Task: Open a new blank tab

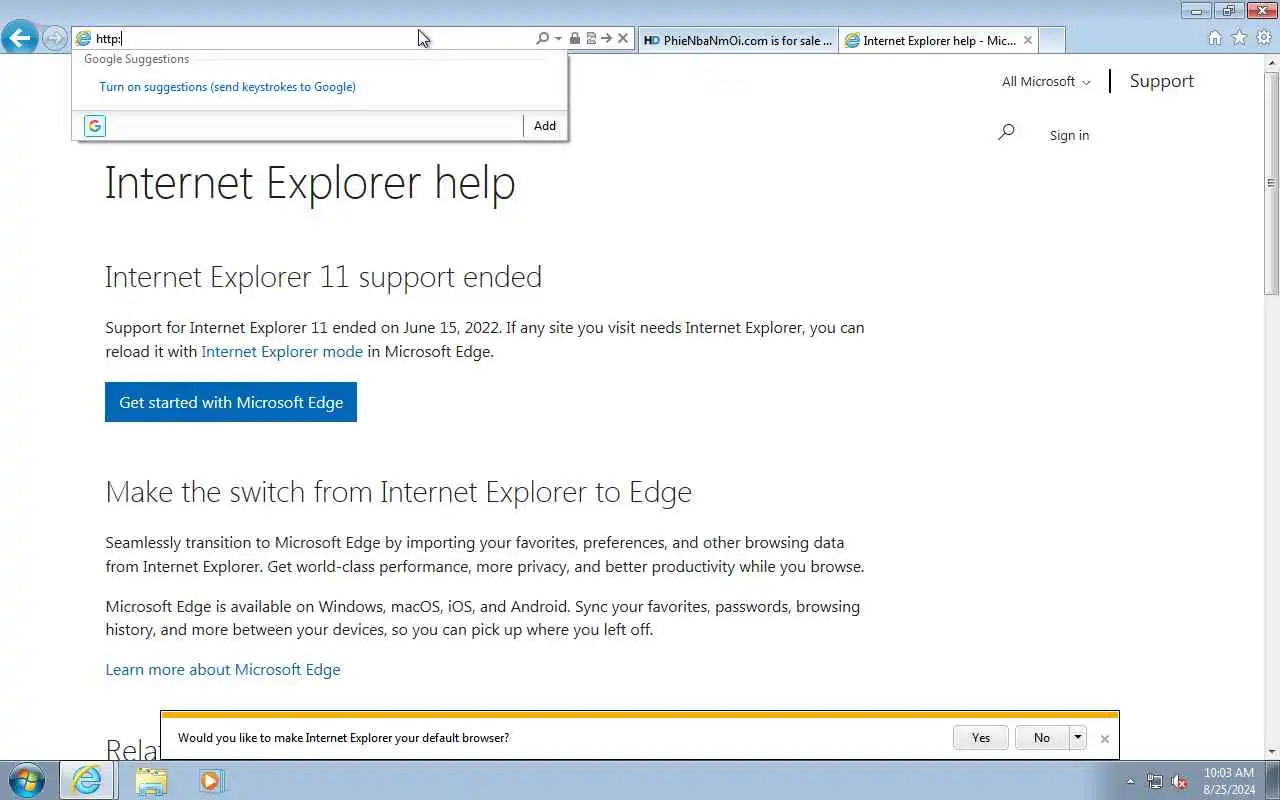Action: point(1051,40)
